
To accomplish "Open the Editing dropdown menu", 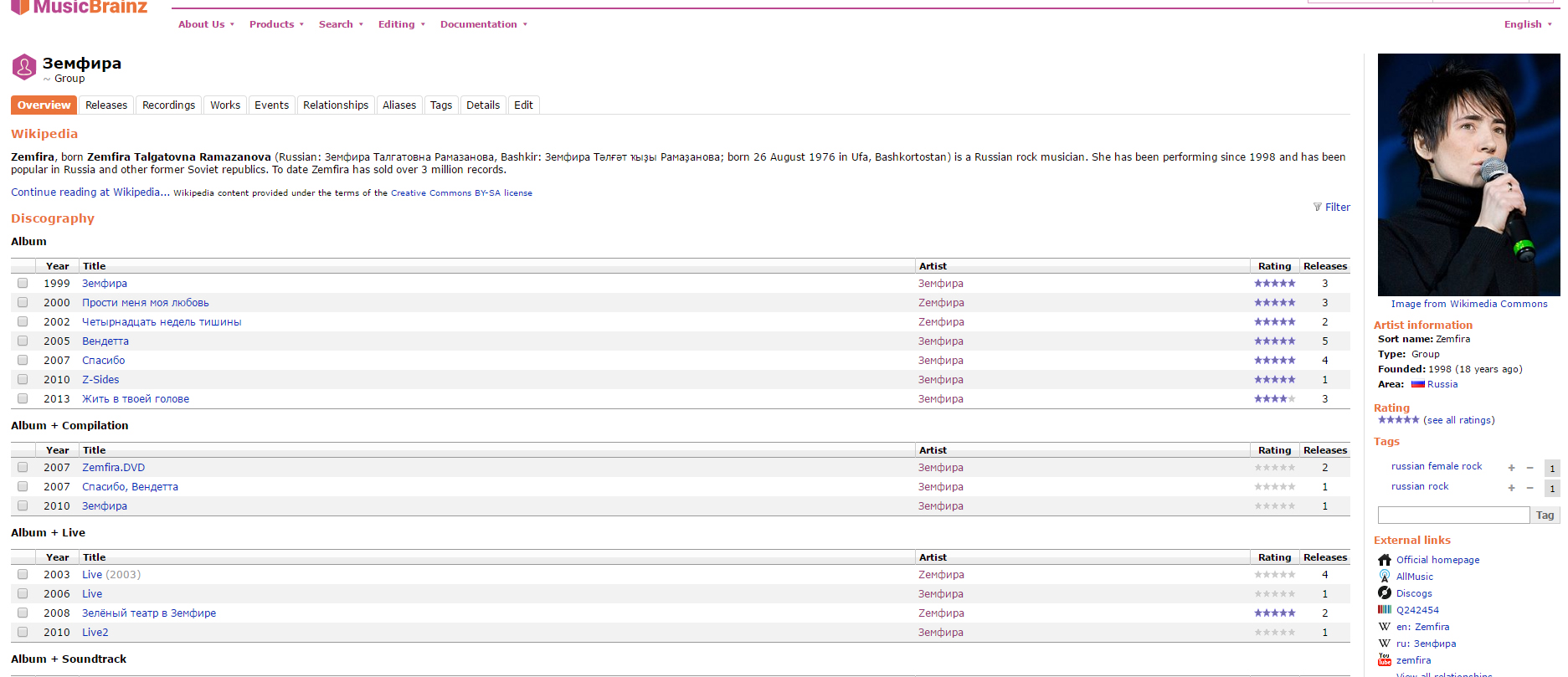I will [402, 24].
